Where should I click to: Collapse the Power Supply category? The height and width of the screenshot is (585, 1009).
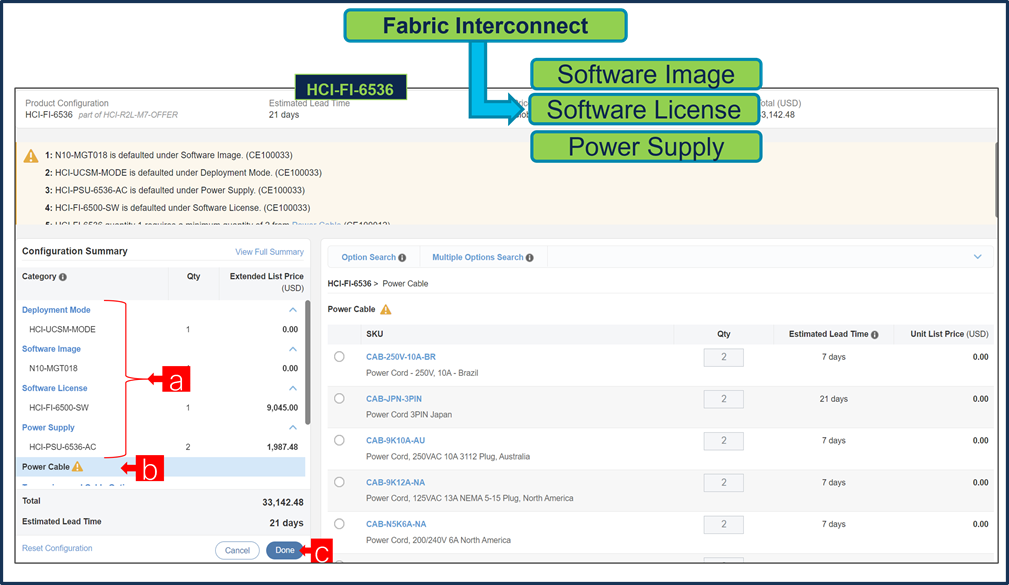pyautogui.click(x=293, y=427)
